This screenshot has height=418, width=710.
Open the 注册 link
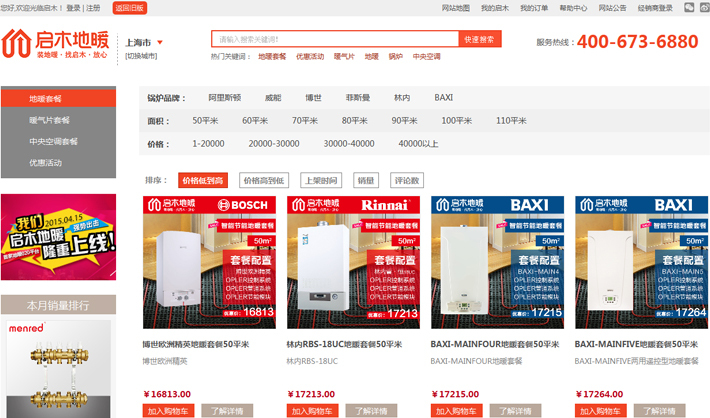point(93,8)
